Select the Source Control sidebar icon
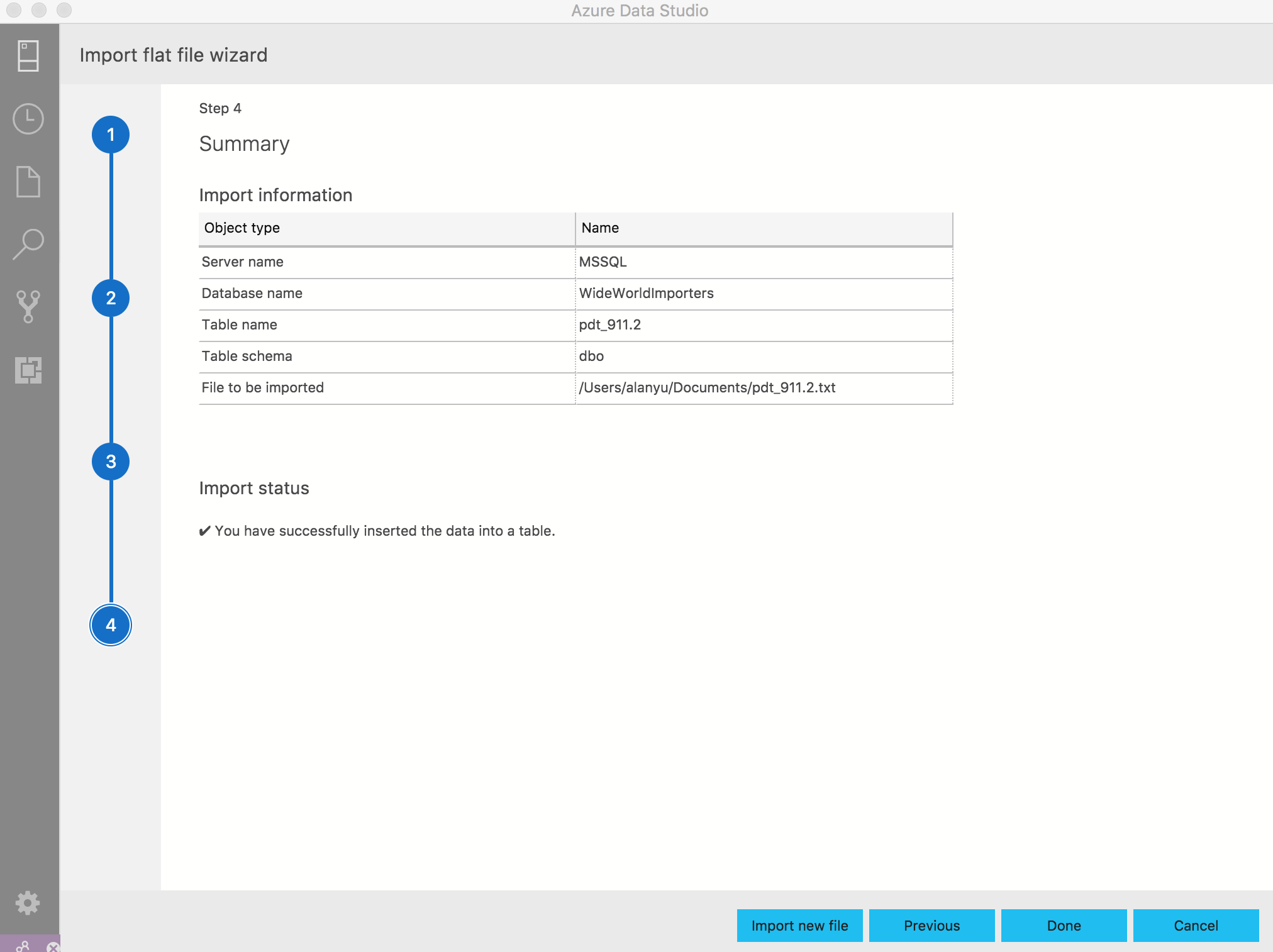Viewport: 1273px width, 952px height. tap(27, 306)
